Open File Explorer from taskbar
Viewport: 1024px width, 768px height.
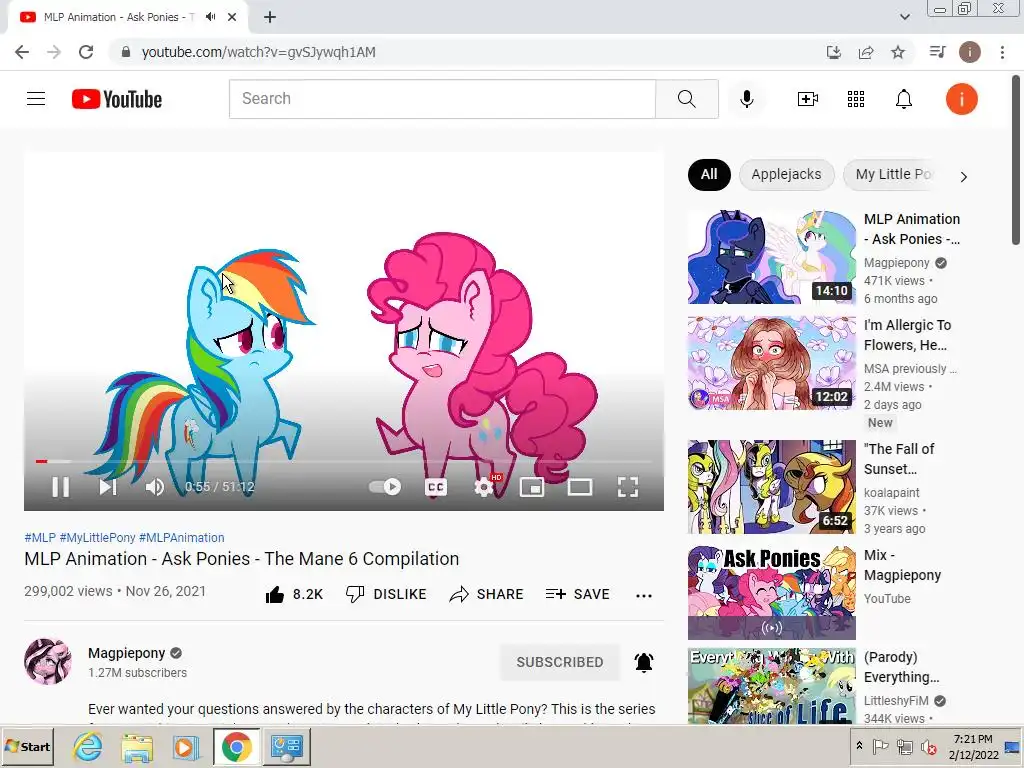point(137,746)
